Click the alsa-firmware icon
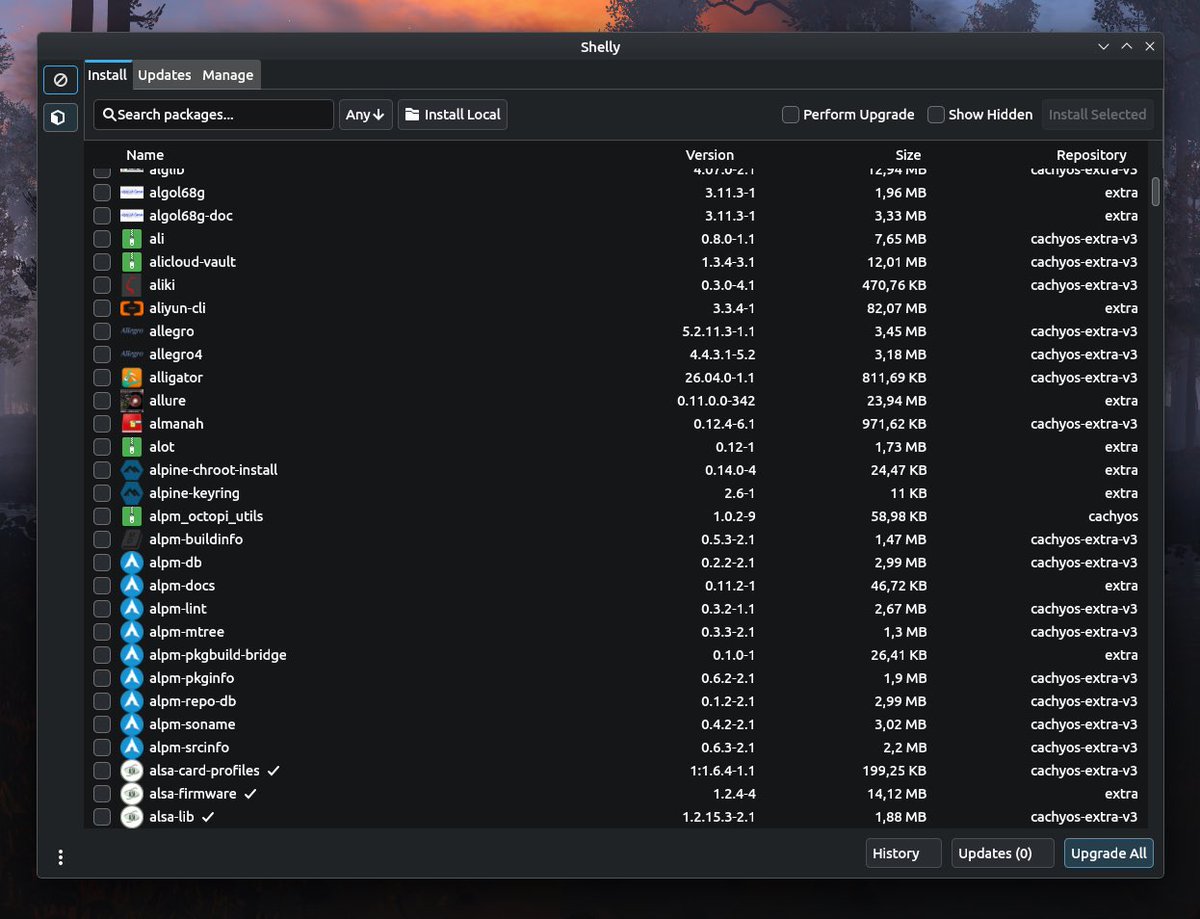 click(x=132, y=793)
